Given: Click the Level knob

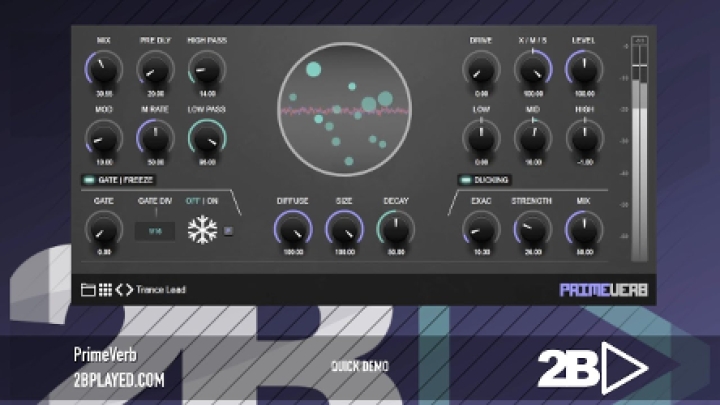Looking at the screenshot, I should (584, 69).
